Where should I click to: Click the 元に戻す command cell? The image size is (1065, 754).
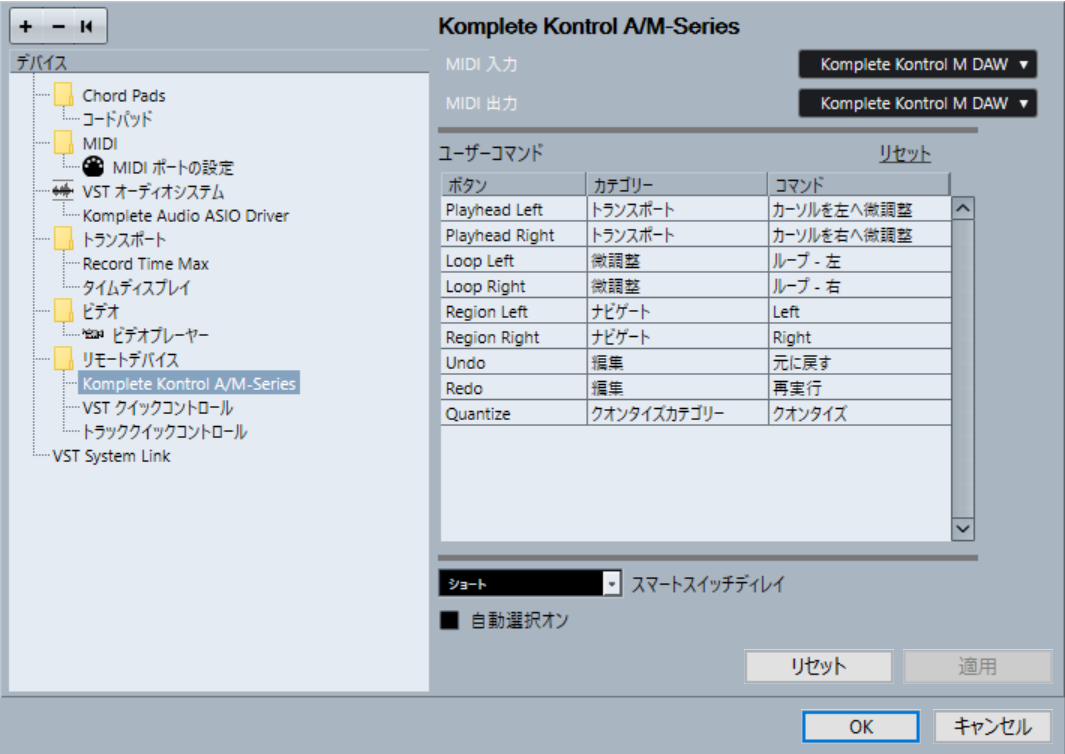coord(859,363)
